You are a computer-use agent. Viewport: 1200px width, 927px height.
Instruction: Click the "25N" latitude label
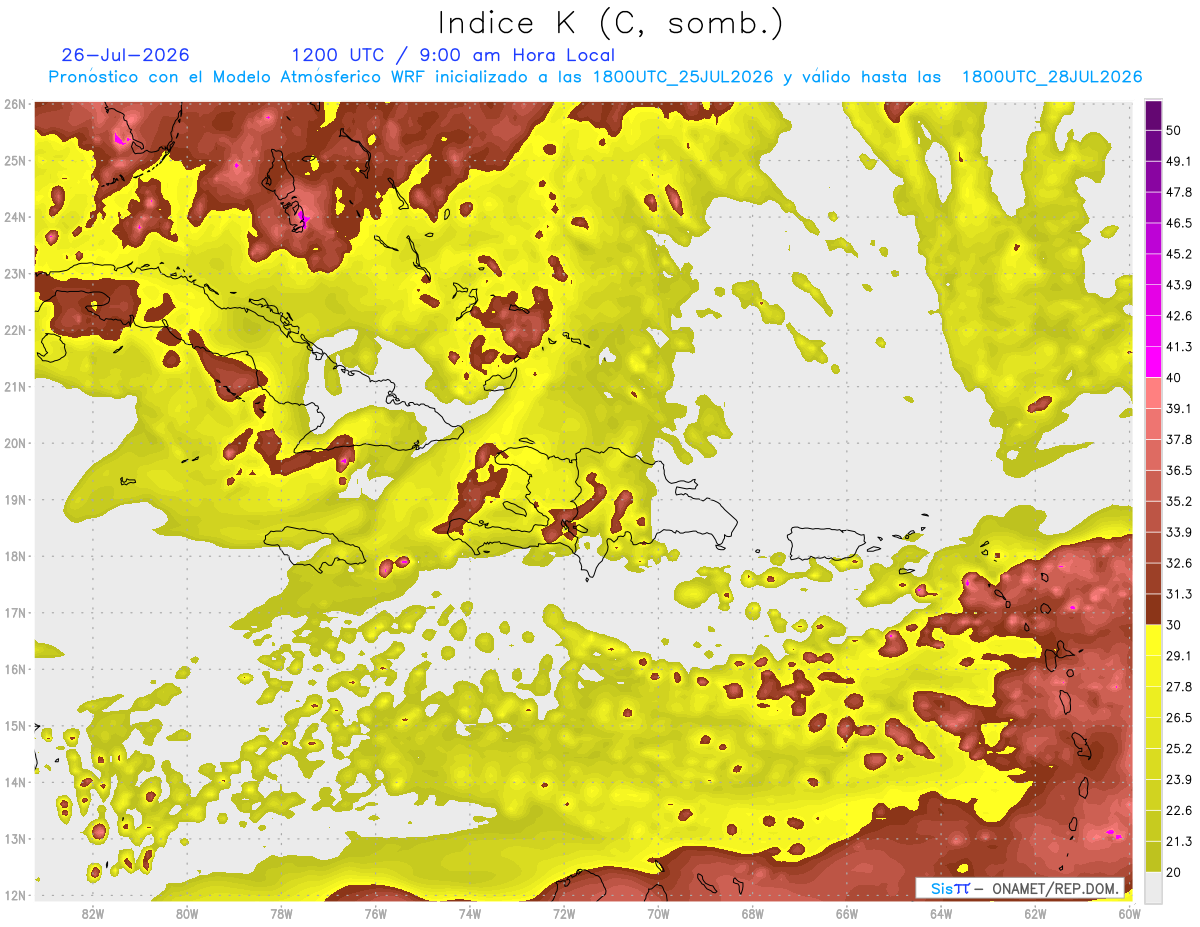pos(15,160)
